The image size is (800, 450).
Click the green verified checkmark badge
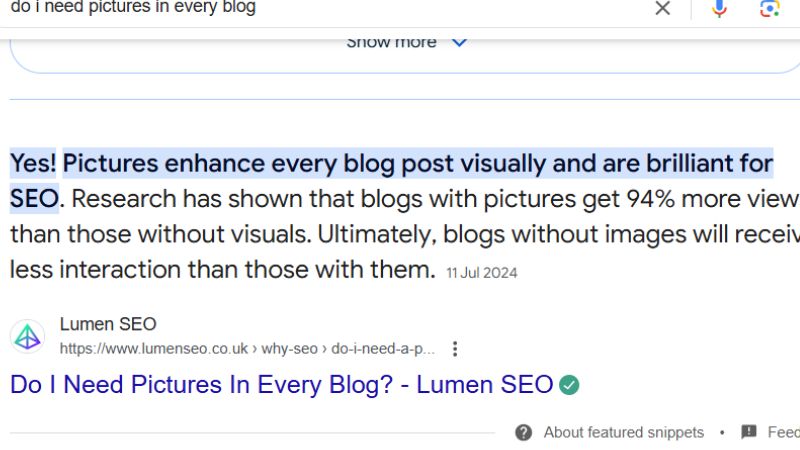coord(569,385)
